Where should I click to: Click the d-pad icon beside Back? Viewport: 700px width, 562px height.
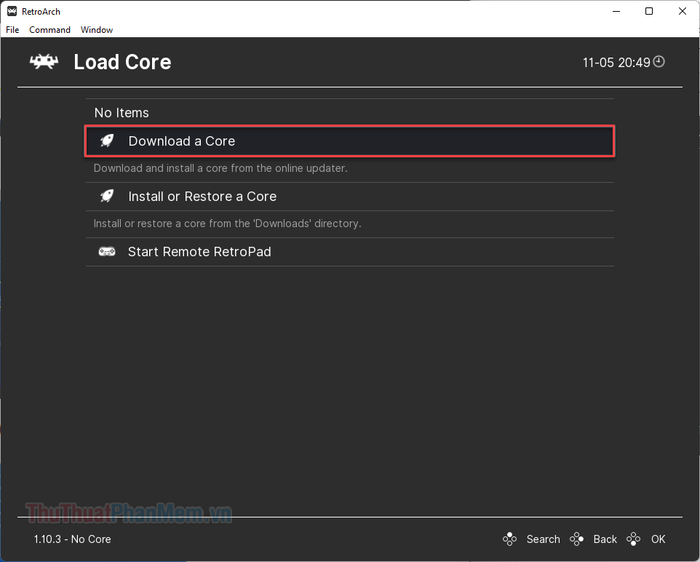click(x=576, y=539)
